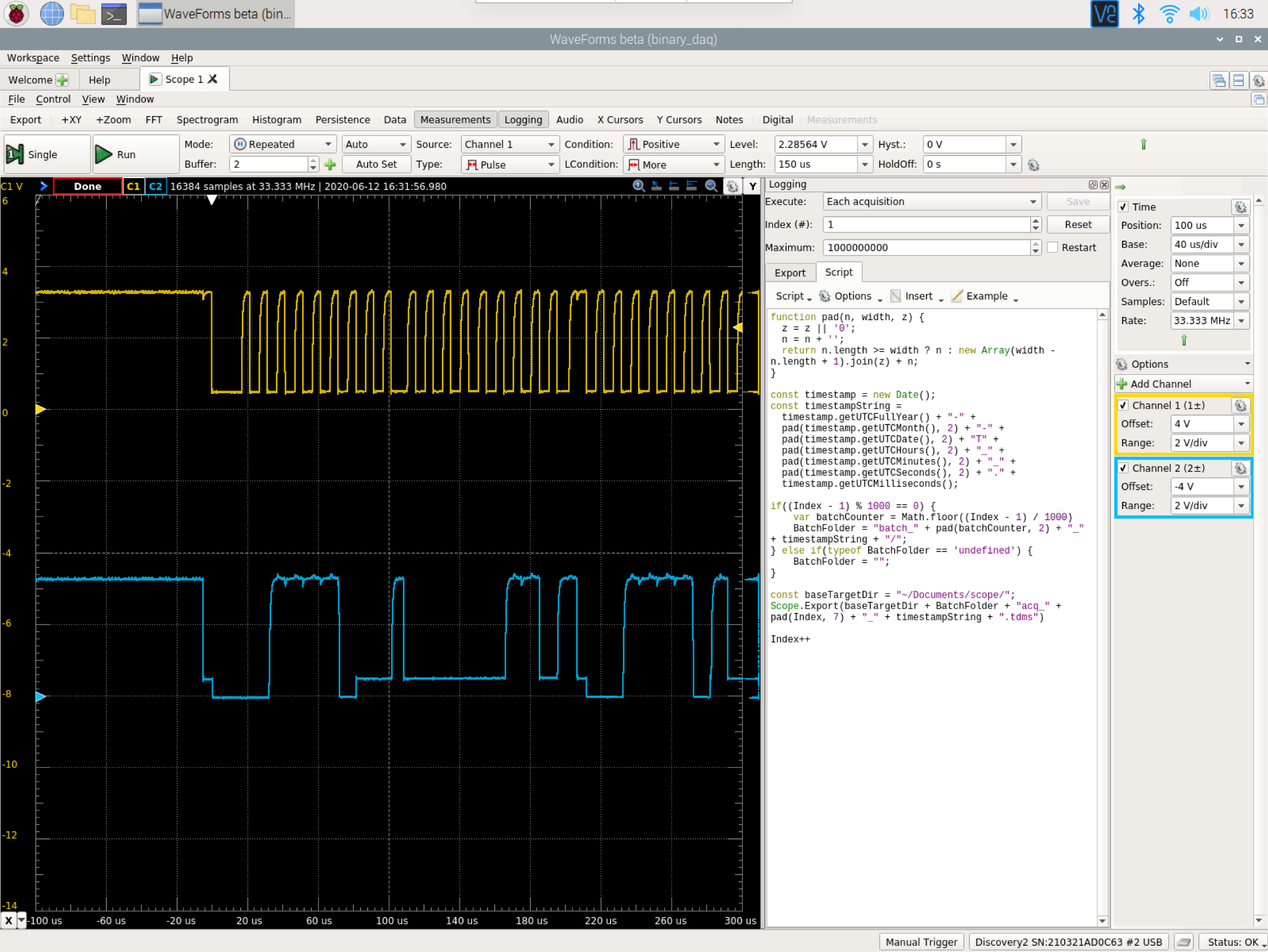Open the Spectrogram view menu item

(x=207, y=119)
